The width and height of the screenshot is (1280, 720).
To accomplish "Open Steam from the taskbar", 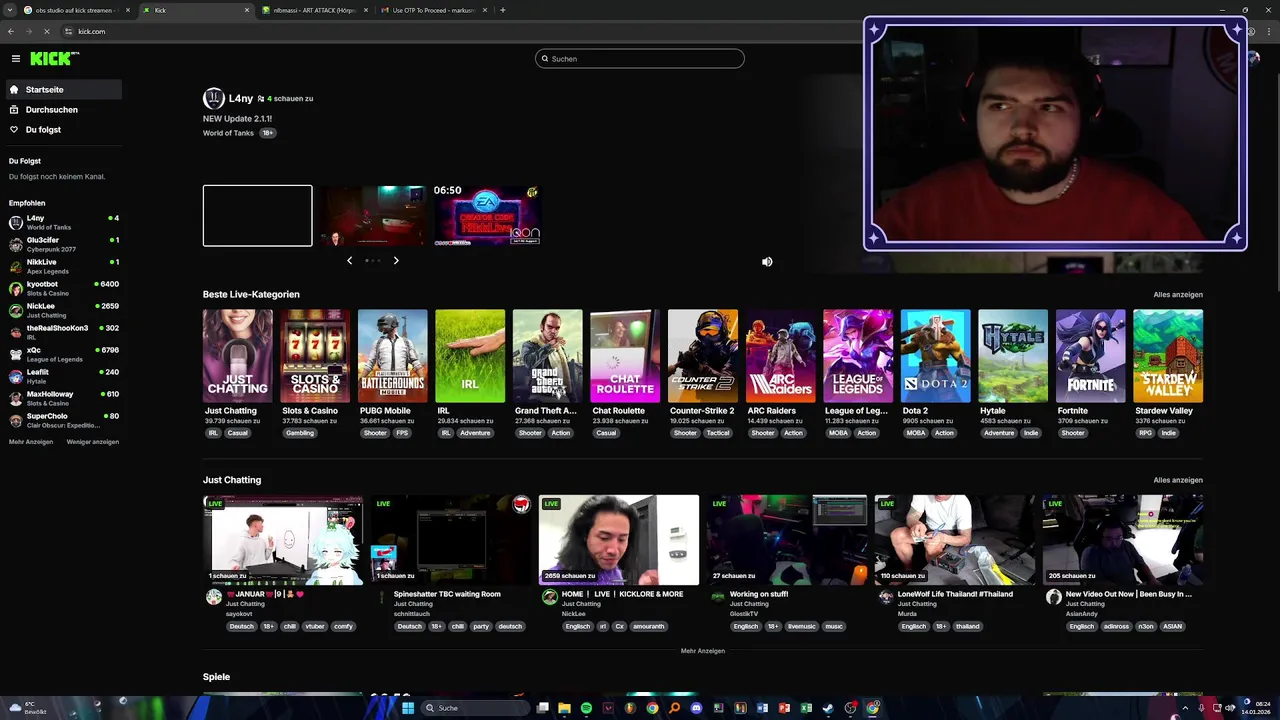I will click(828, 708).
